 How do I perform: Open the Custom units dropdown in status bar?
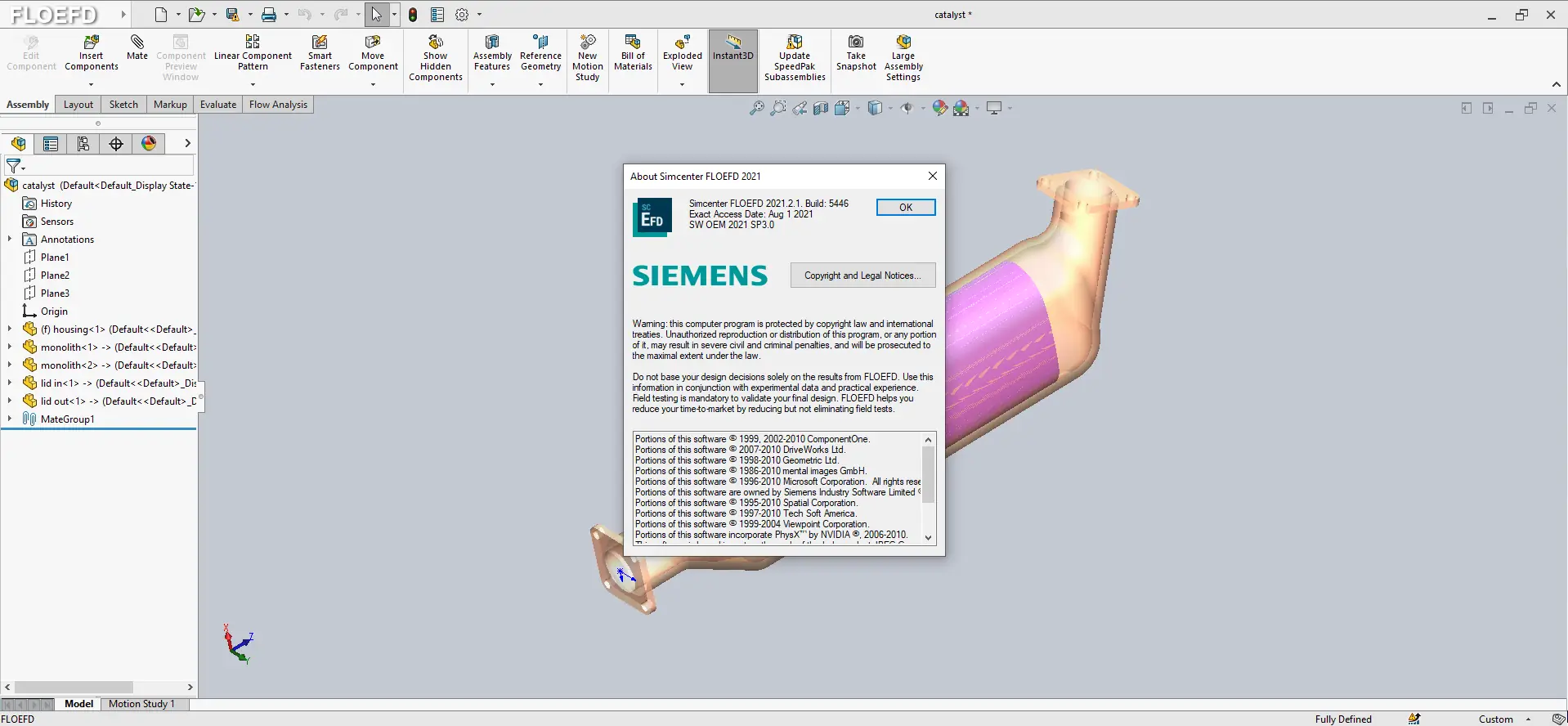click(x=1528, y=719)
